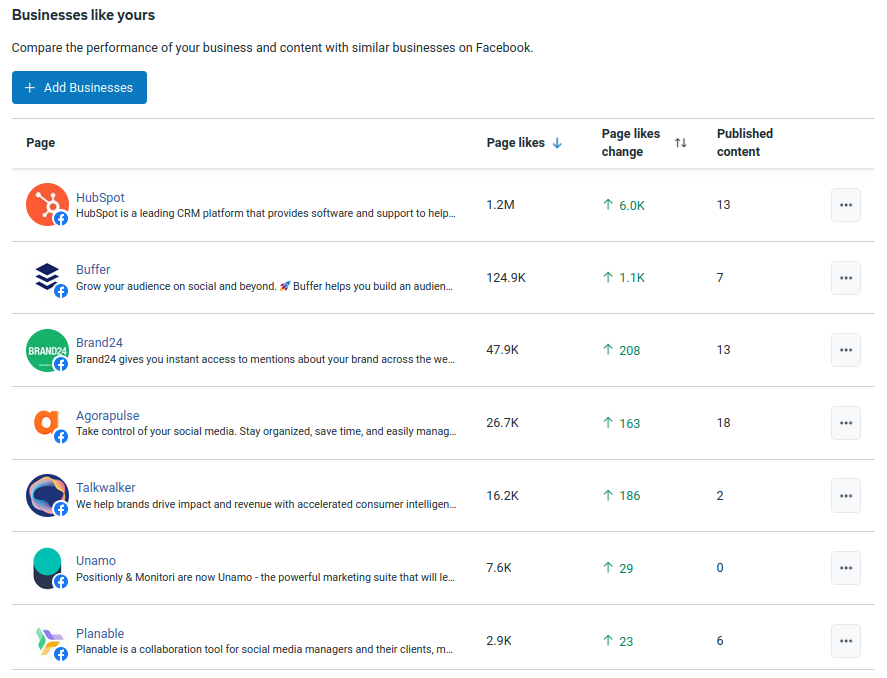This screenshot has width=887, height=678.
Task: Open the HubSpot page link
Action: coord(100,197)
